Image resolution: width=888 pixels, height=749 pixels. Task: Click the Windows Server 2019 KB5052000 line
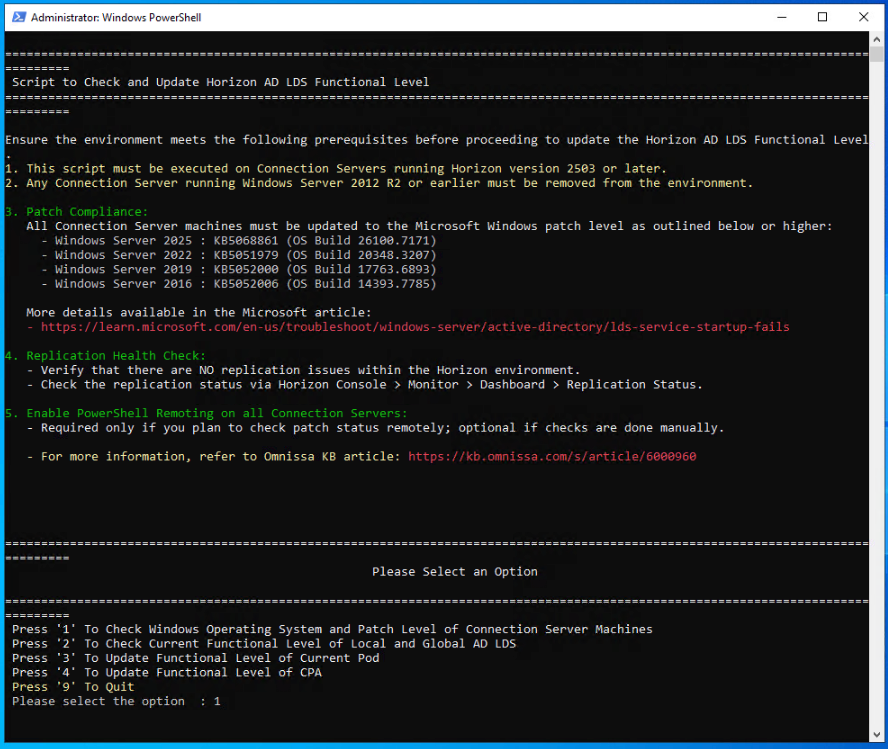(x=238, y=269)
